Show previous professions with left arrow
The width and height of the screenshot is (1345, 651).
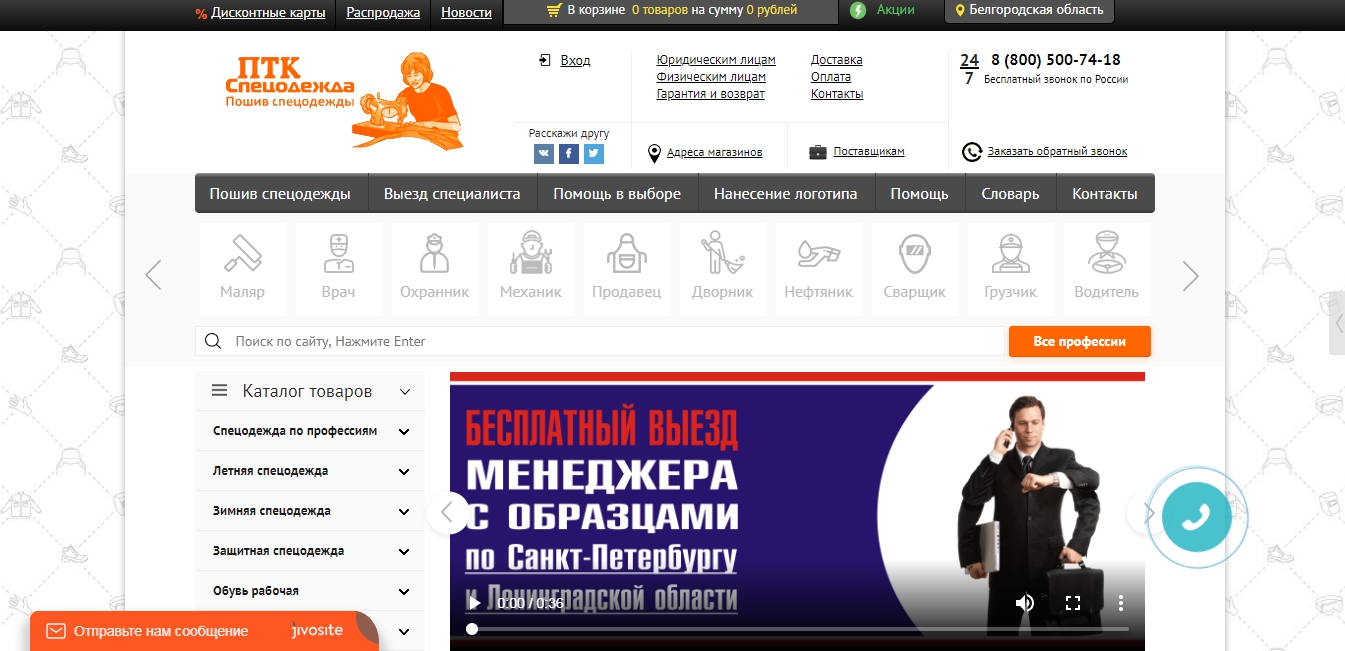pyautogui.click(x=153, y=275)
